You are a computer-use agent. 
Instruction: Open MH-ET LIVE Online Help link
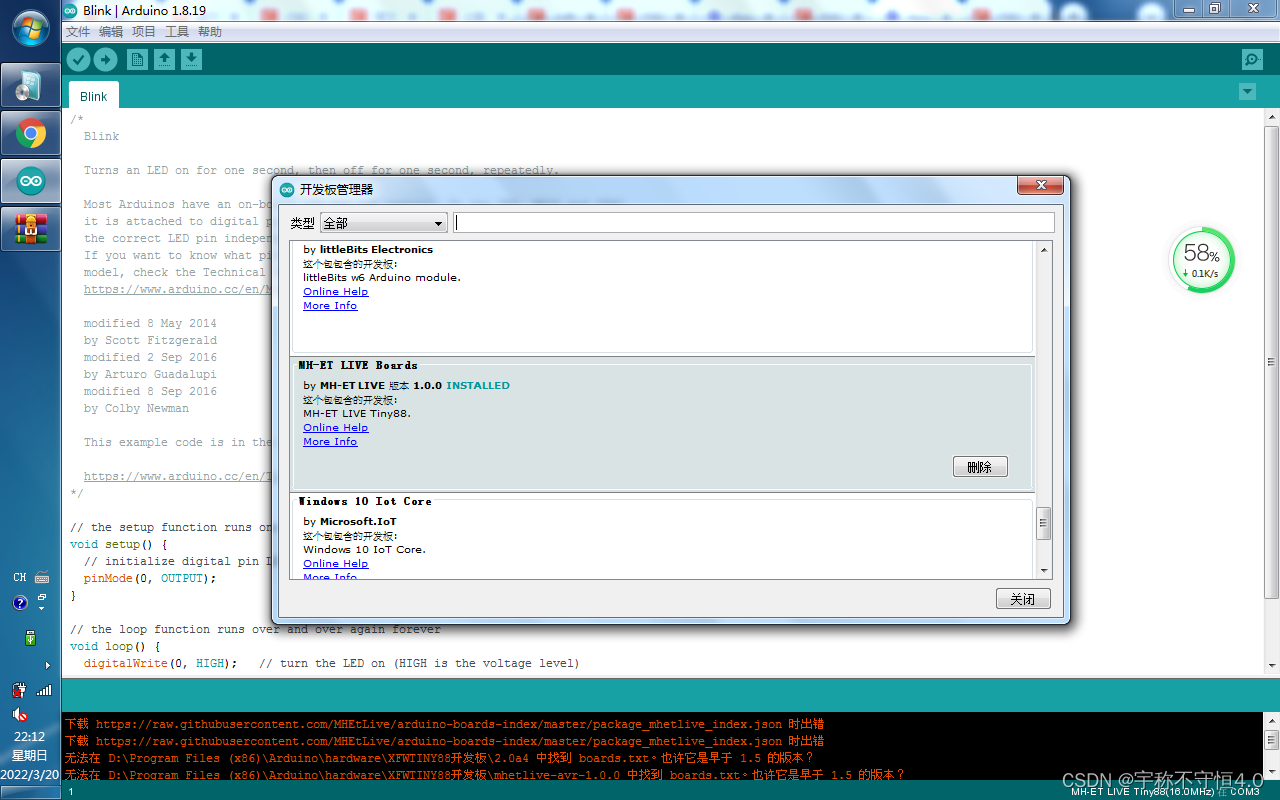(x=336, y=428)
